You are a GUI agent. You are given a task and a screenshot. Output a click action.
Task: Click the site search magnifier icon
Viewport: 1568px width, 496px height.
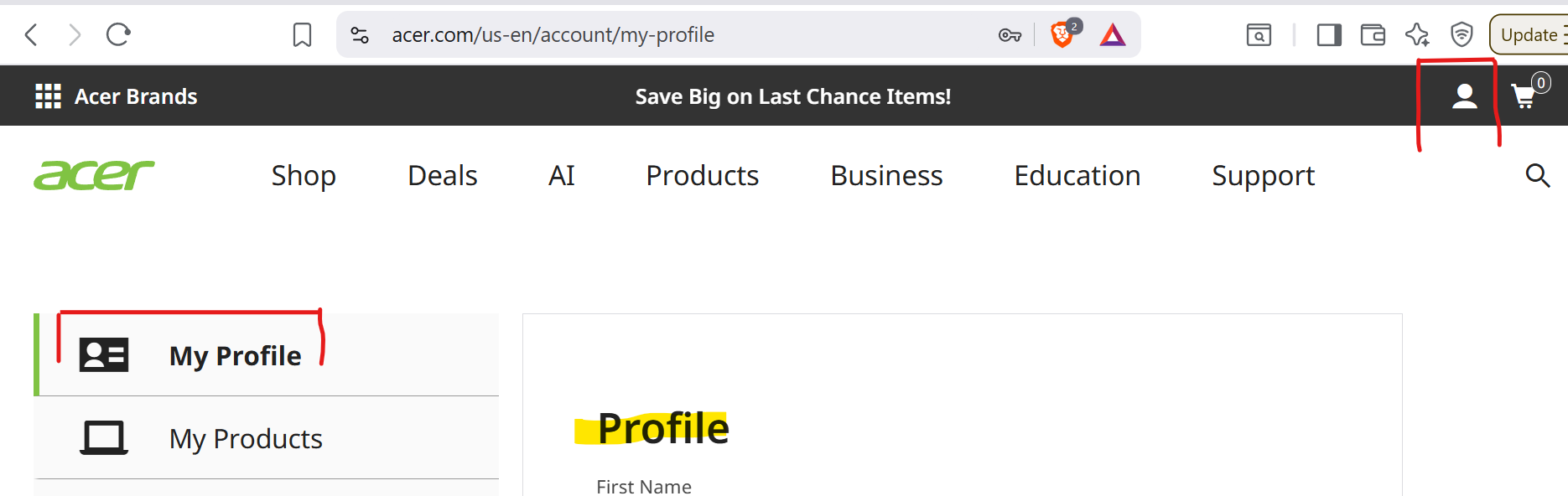coord(1537,176)
